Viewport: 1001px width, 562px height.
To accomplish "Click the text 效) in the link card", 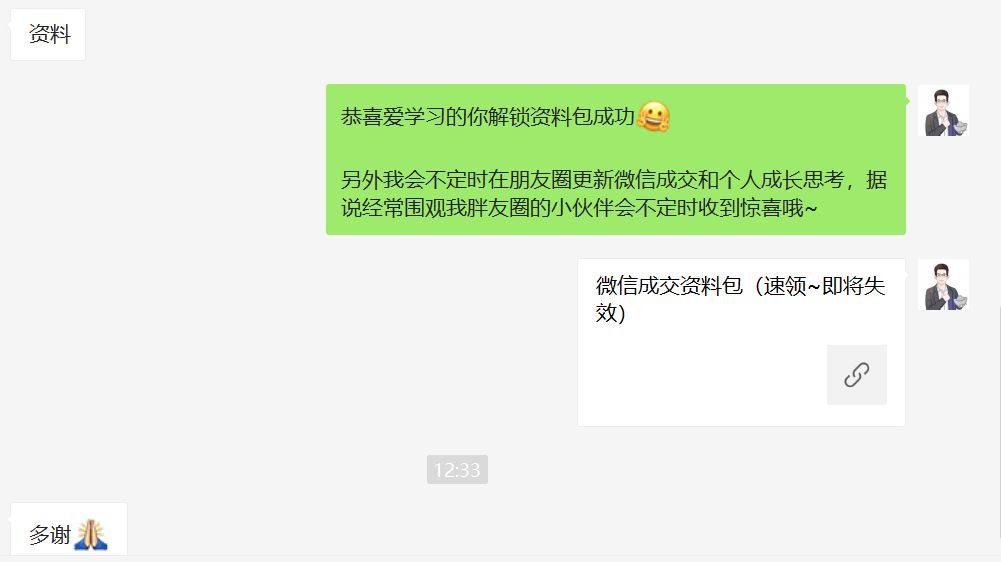I will coord(610,313).
